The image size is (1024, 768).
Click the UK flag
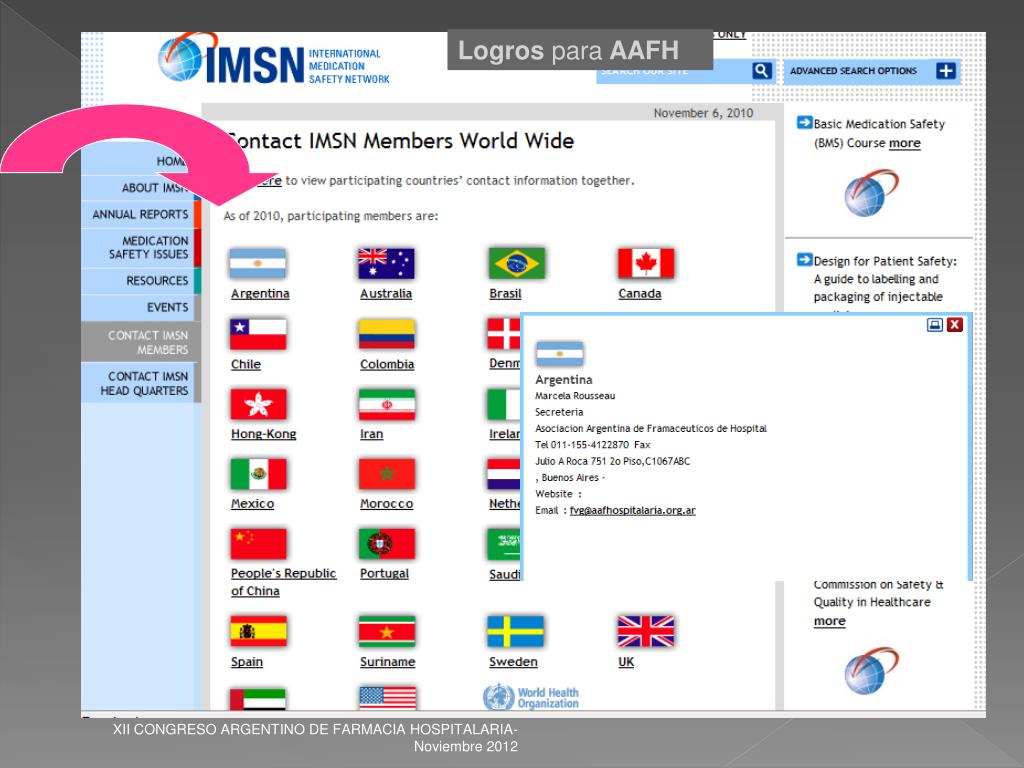point(646,631)
